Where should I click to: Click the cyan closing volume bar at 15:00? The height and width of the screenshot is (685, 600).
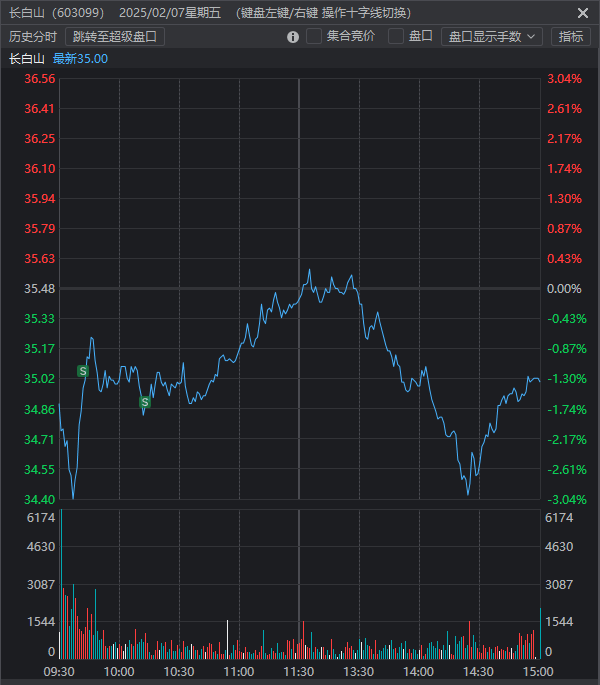coord(540,634)
